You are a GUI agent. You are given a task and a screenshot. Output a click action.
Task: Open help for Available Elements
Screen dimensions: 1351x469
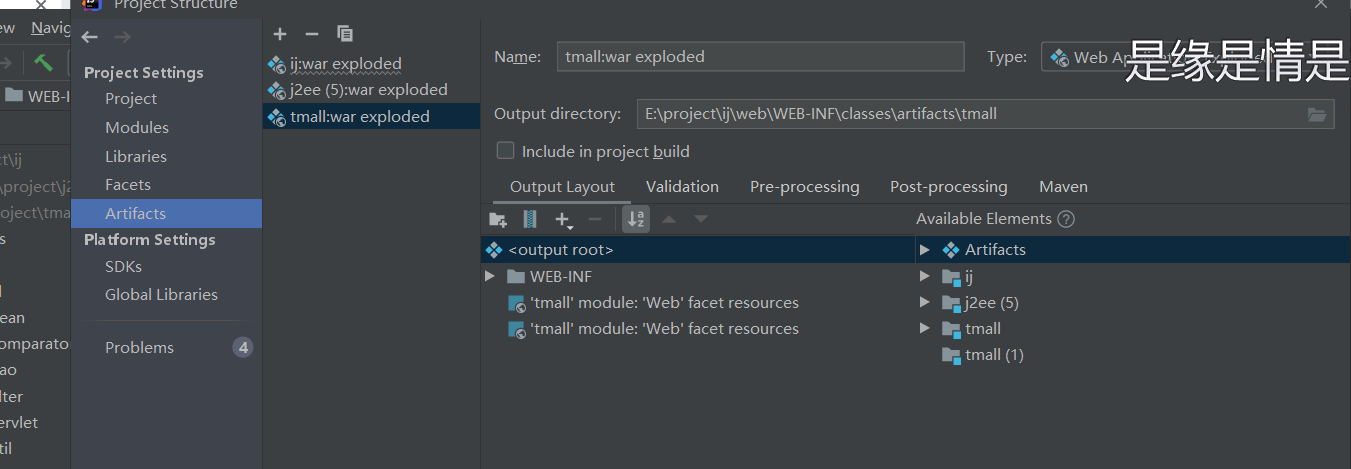[x=1066, y=219]
